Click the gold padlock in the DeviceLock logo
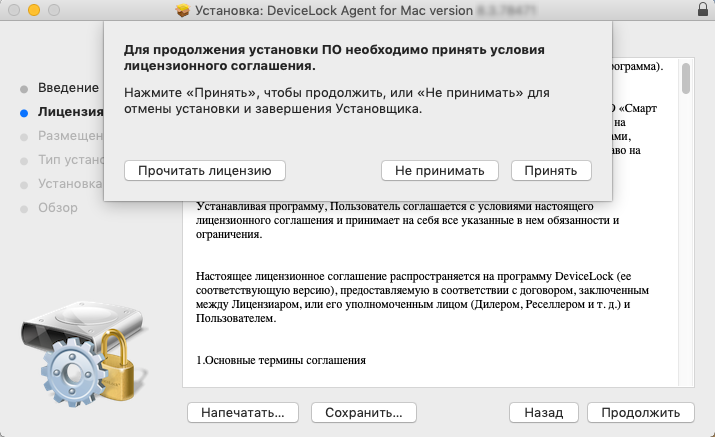The width and height of the screenshot is (715, 437). pos(123,382)
